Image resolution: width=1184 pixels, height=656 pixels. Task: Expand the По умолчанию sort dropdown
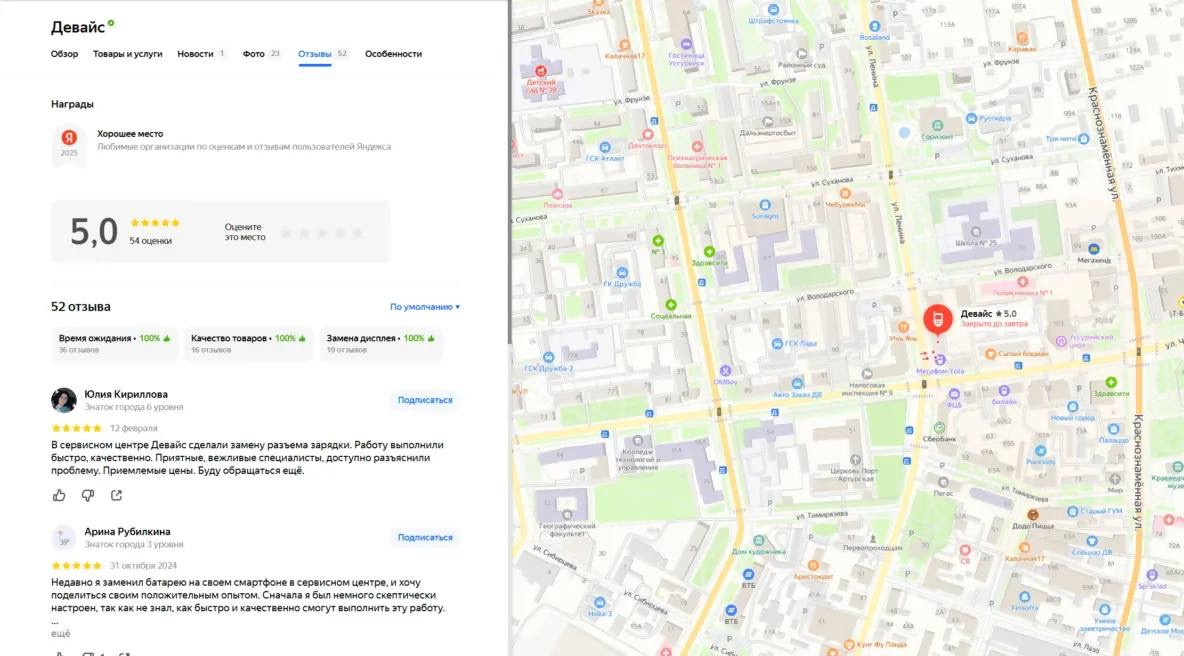(425, 306)
